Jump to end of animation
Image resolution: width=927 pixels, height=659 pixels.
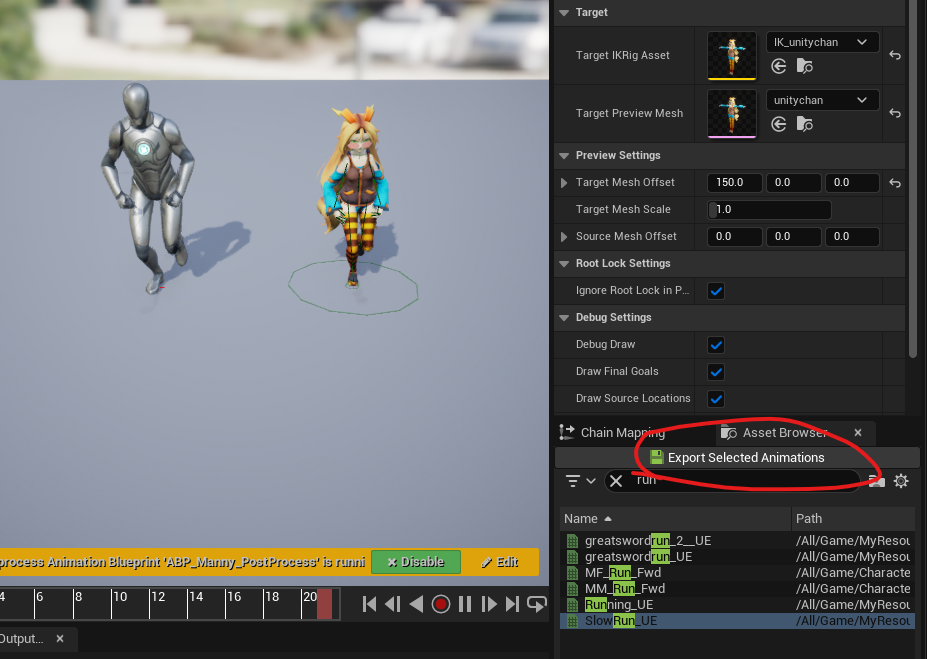[512, 604]
